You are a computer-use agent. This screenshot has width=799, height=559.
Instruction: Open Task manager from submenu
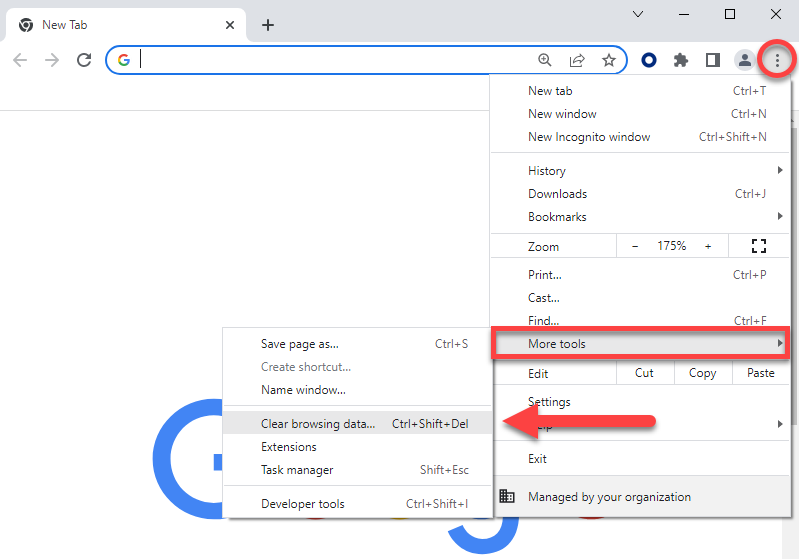(297, 470)
